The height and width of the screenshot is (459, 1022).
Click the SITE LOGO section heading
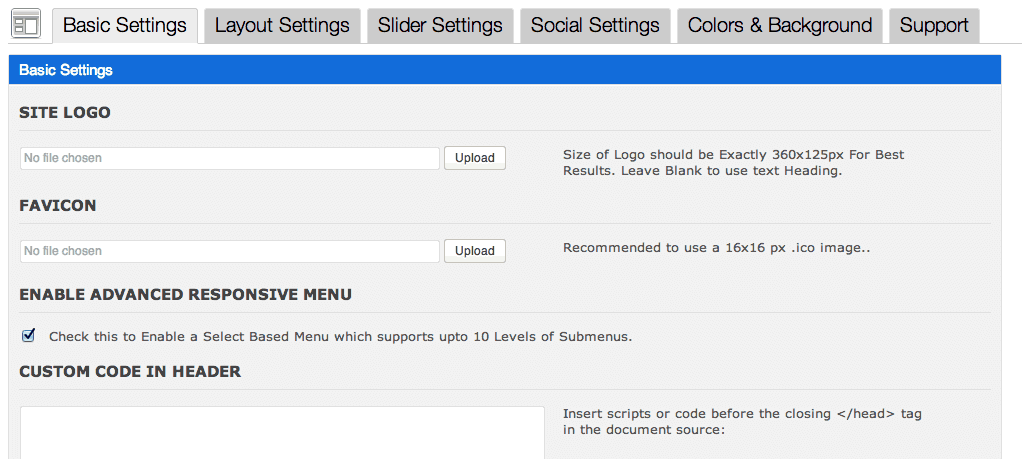65,113
